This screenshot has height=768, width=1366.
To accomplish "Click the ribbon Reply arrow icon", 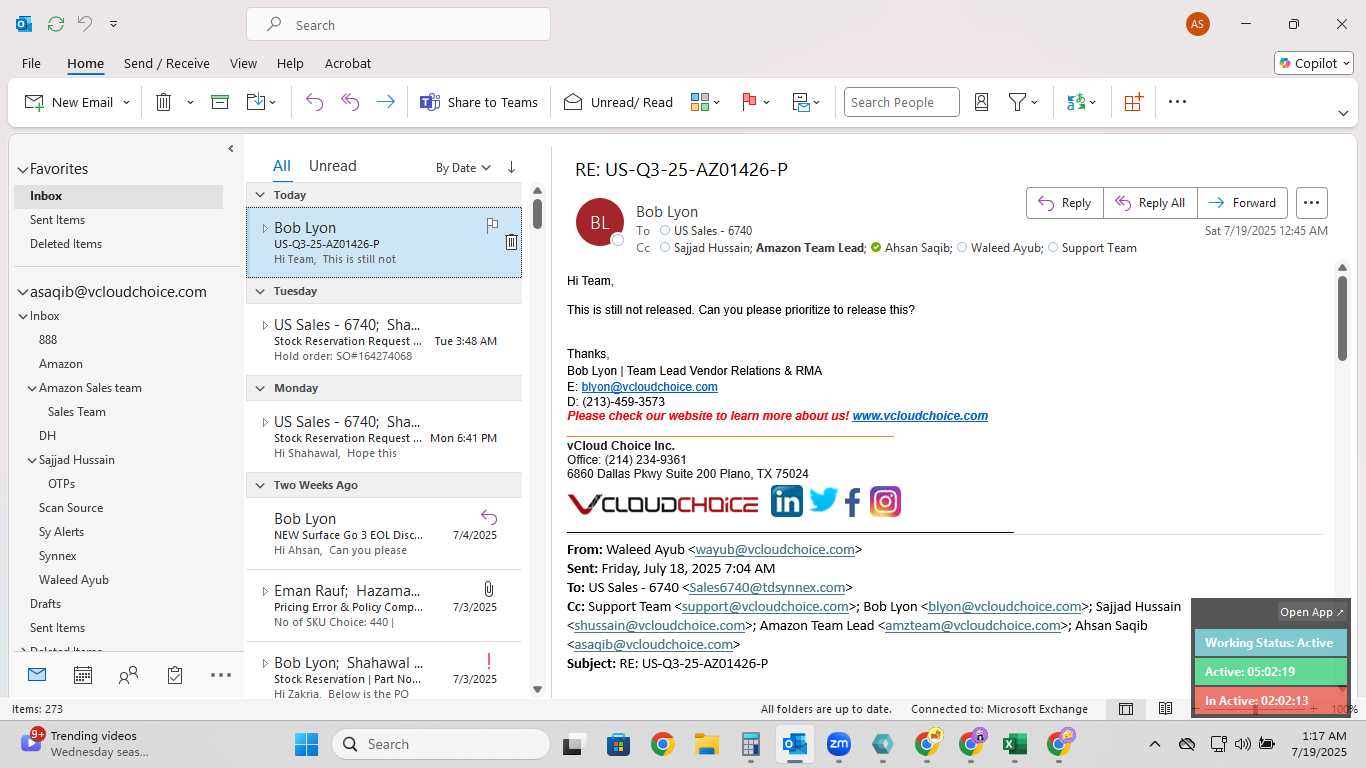I will (314, 102).
